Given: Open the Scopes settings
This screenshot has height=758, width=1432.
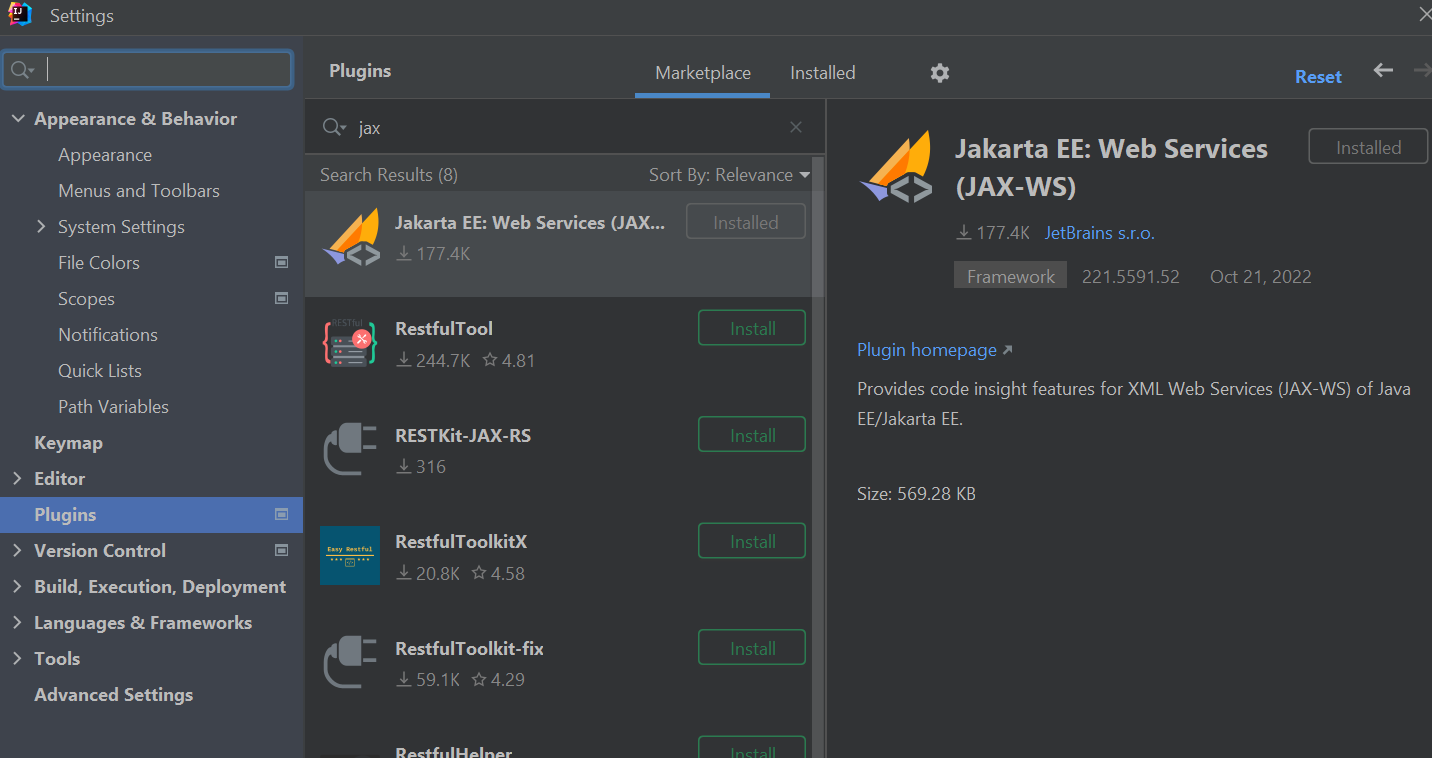Looking at the screenshot, I should point(86,299).
